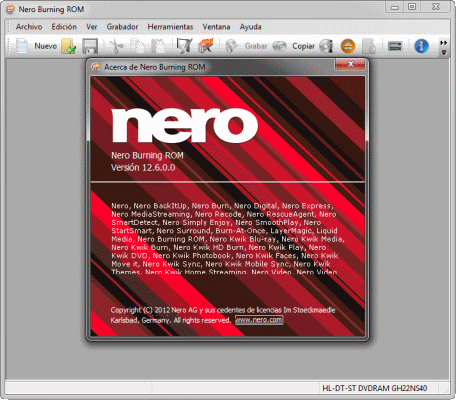Click the Copyright (C) 2012 Nero AG line
This screenshot has height=400, width=456.
[x=223, y=310]
